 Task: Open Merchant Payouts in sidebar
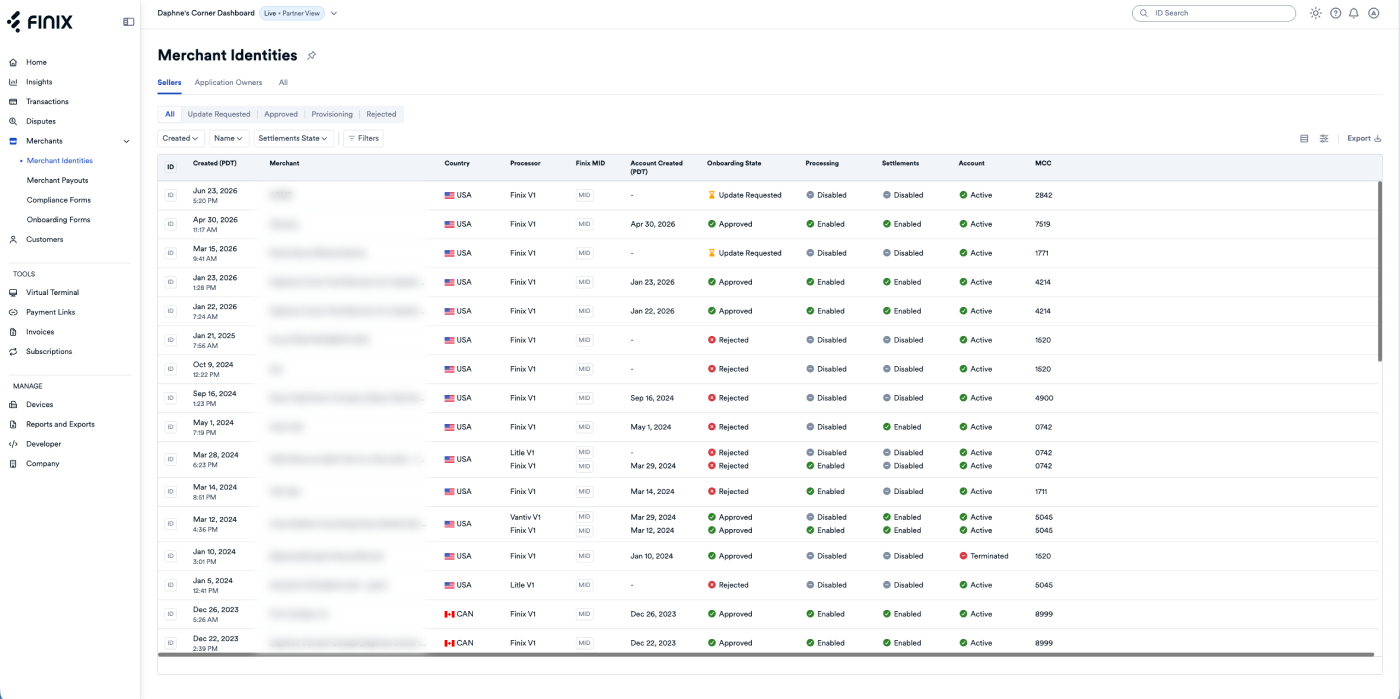57,180
